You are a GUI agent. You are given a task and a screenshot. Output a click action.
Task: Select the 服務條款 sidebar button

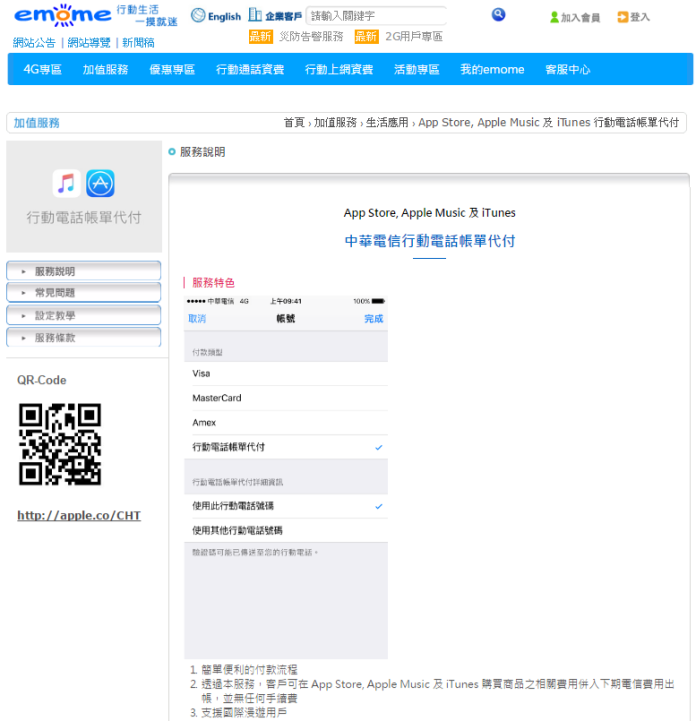(84, 338)
